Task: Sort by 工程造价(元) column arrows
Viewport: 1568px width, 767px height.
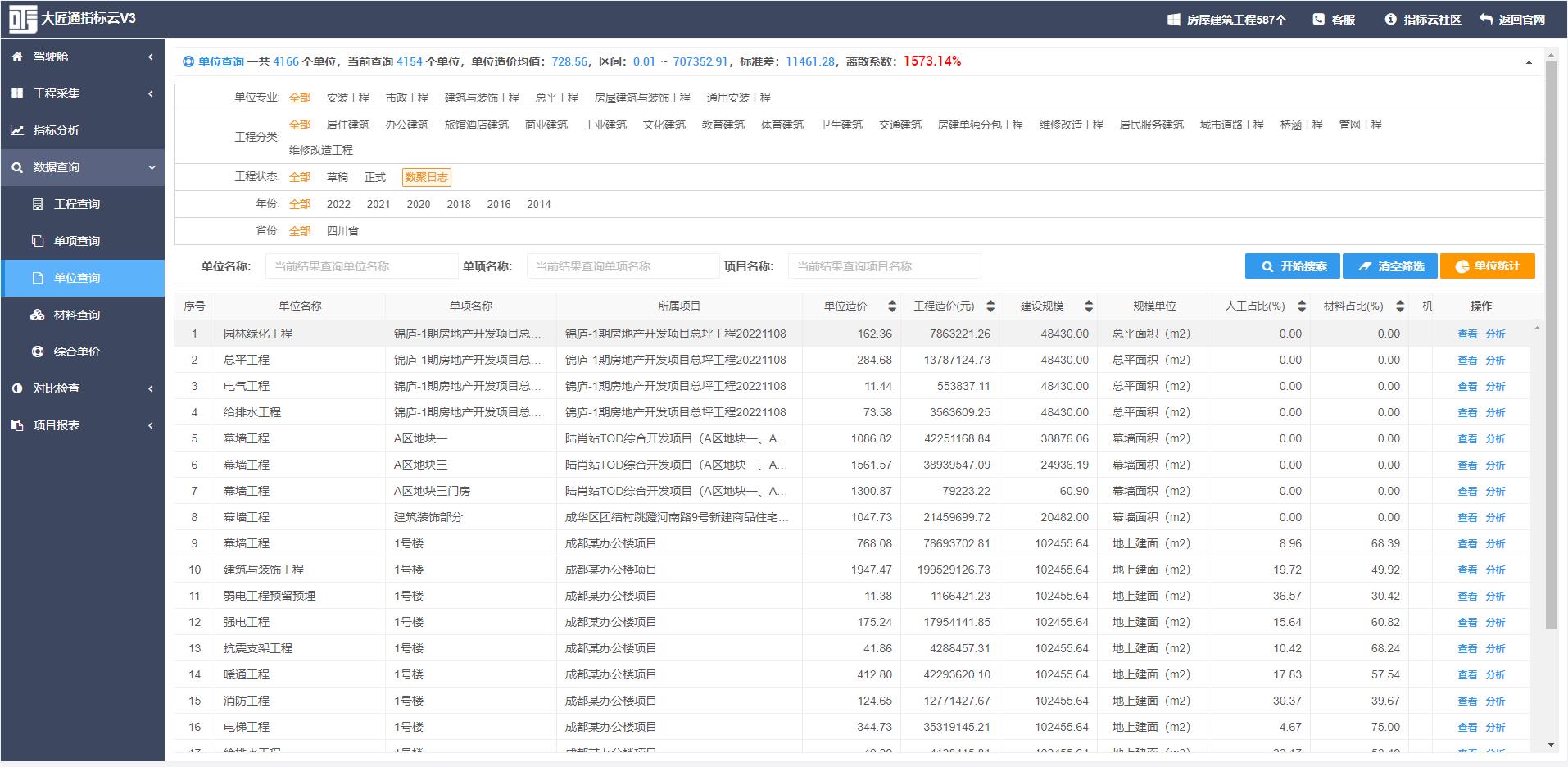Action: (x=990, y=306)
